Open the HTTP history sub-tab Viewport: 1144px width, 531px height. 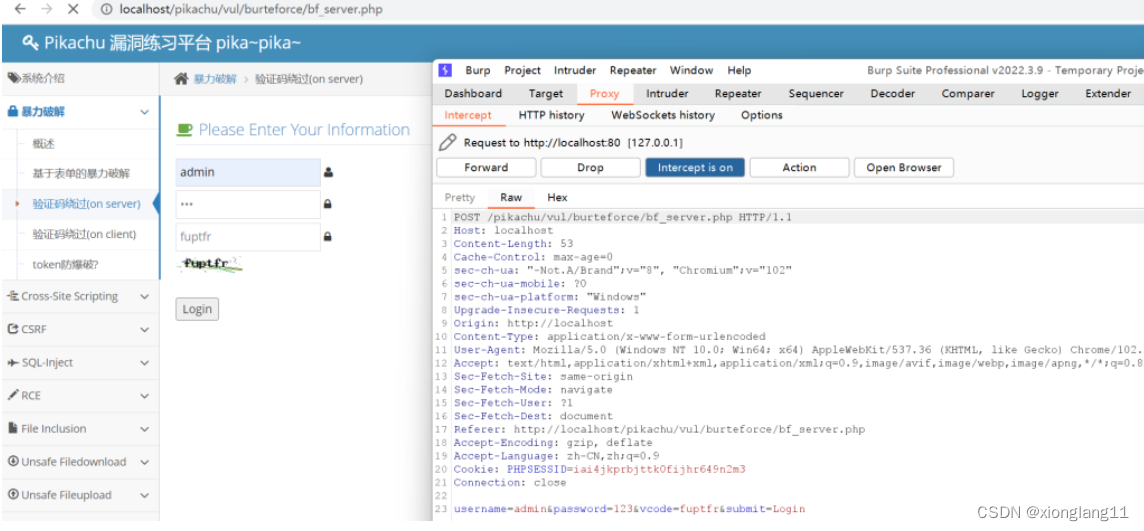(x=551, y=115)
